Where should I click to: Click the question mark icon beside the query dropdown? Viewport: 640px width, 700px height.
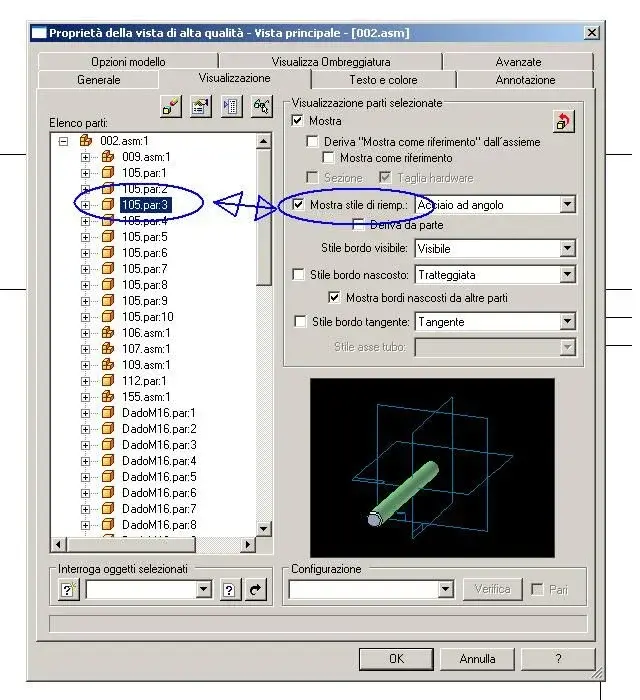229,590
